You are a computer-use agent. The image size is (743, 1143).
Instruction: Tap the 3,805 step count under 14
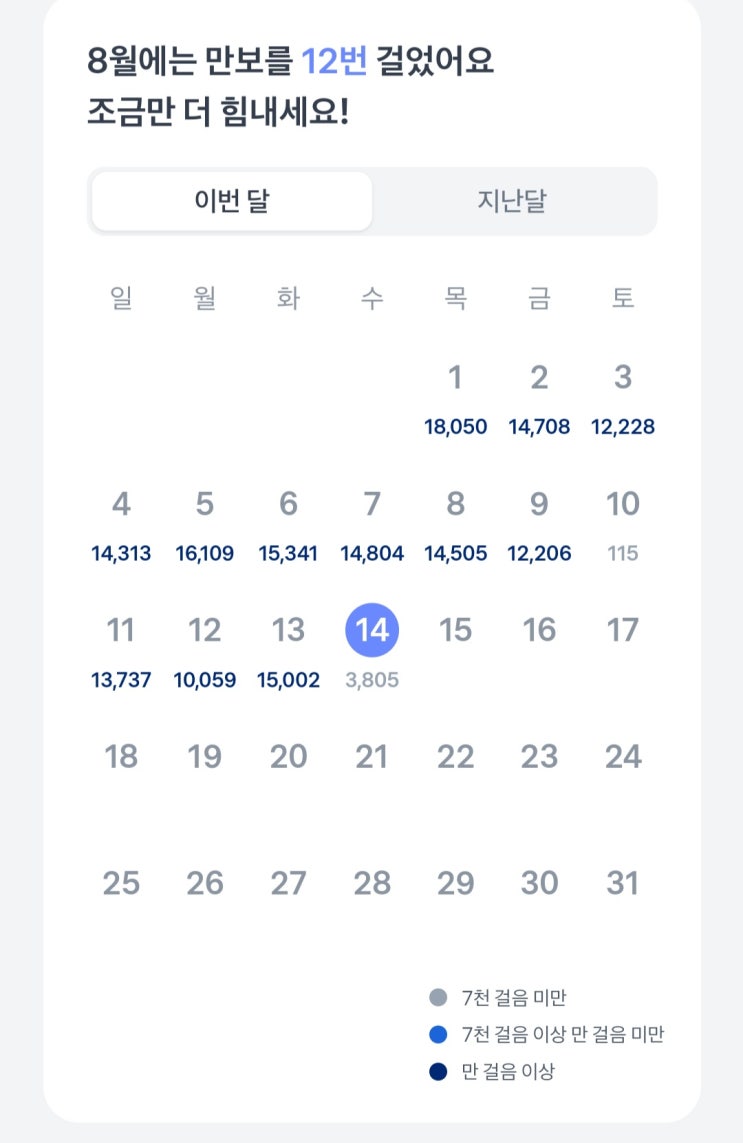(372, 681)
